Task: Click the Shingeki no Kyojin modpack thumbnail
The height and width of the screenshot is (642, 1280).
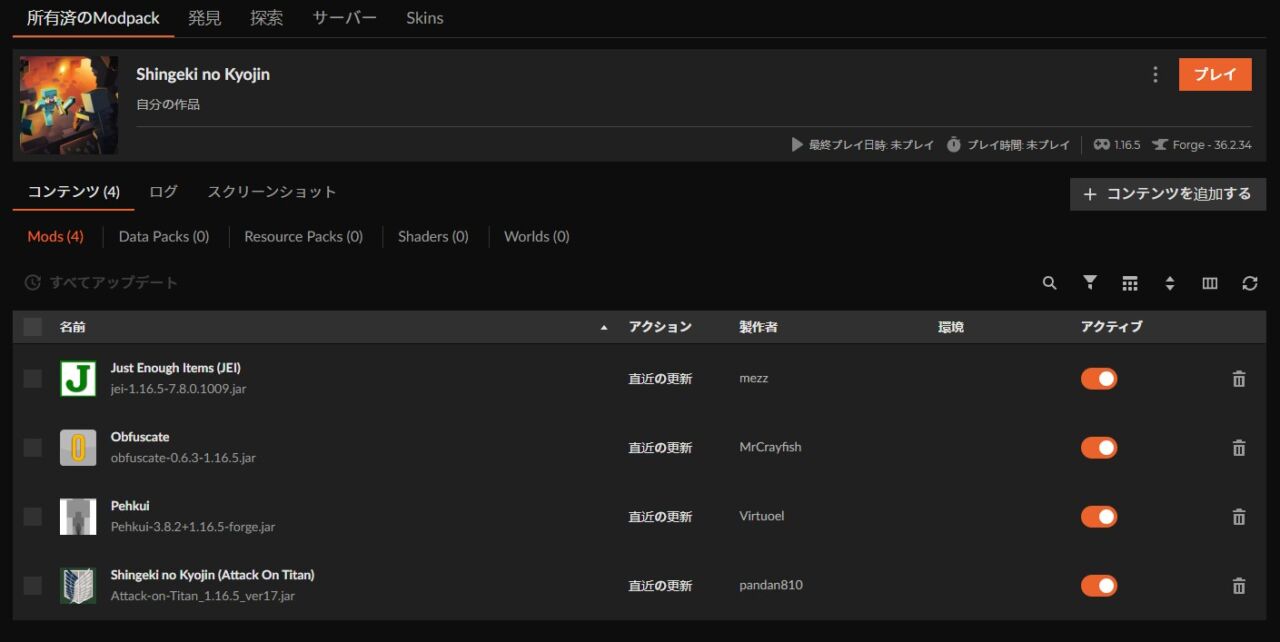Action: [69, 105]
